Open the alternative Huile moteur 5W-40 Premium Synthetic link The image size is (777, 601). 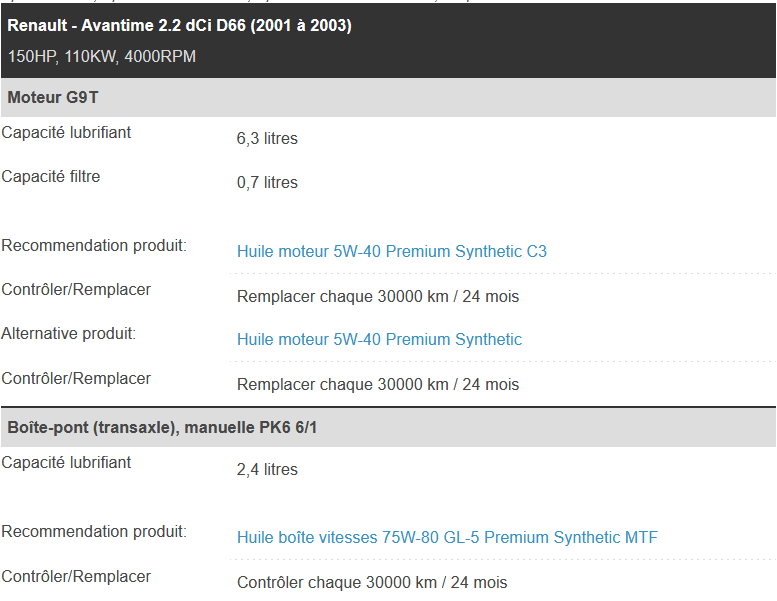click(x=379, y=340)
